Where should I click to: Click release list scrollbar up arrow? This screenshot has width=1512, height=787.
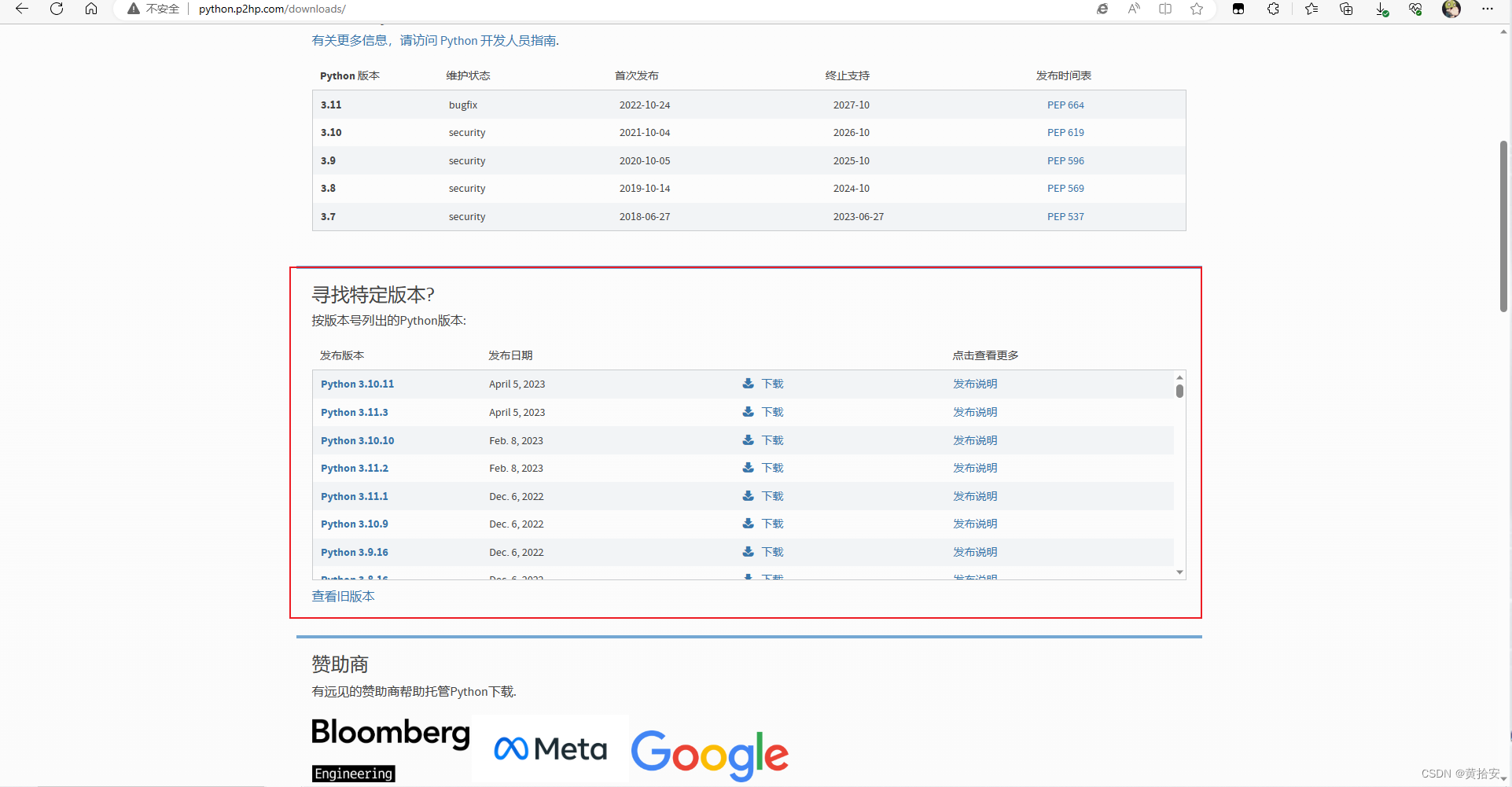(1179, 377)
